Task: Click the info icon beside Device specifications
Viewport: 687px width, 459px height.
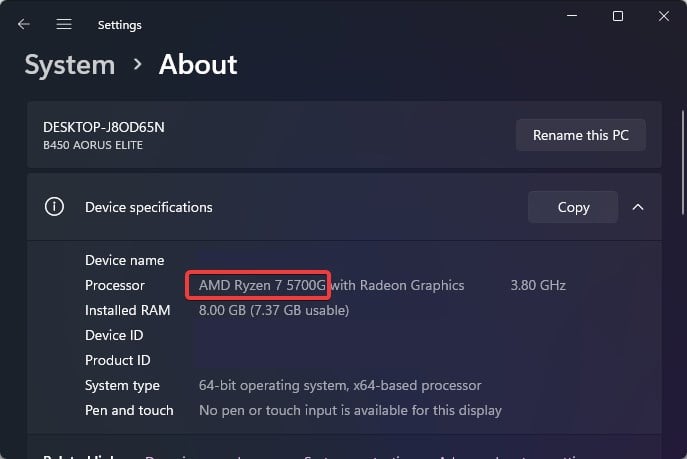Action: tap(54, 207)
